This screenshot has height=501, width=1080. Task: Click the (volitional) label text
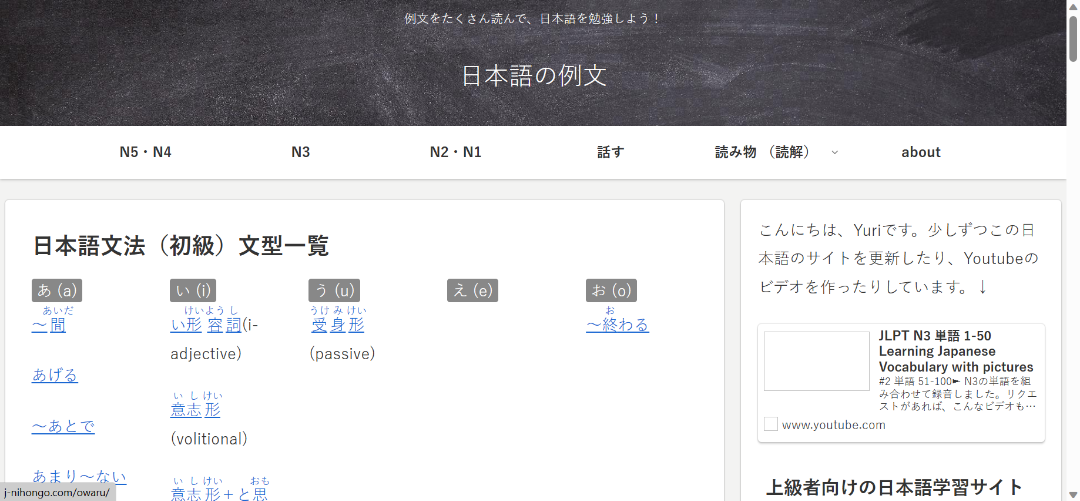coord(209,439)
